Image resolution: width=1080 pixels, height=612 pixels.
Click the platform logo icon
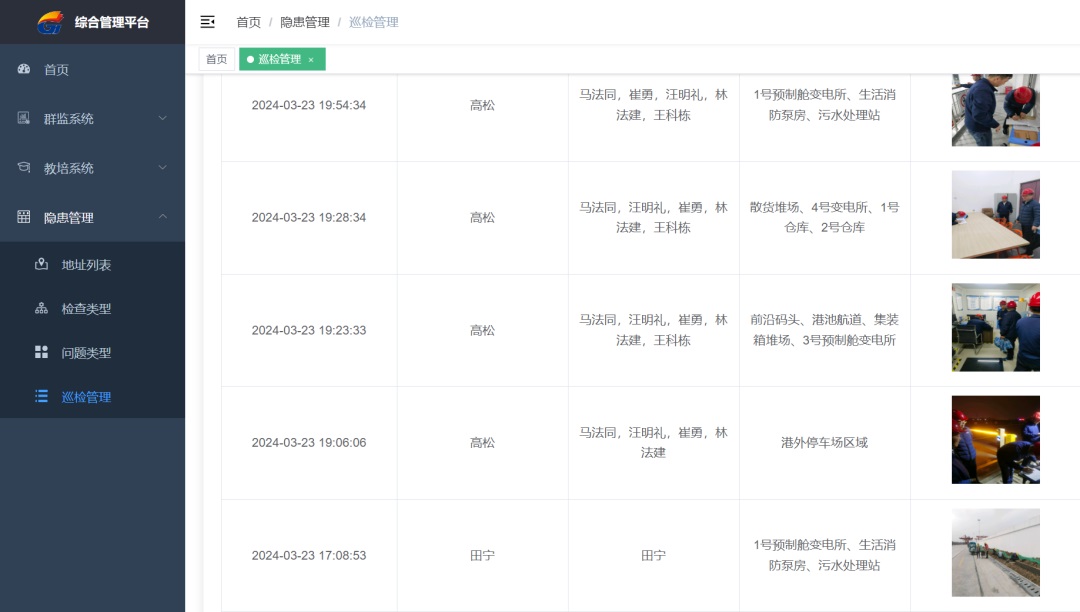tap(50, 22)
